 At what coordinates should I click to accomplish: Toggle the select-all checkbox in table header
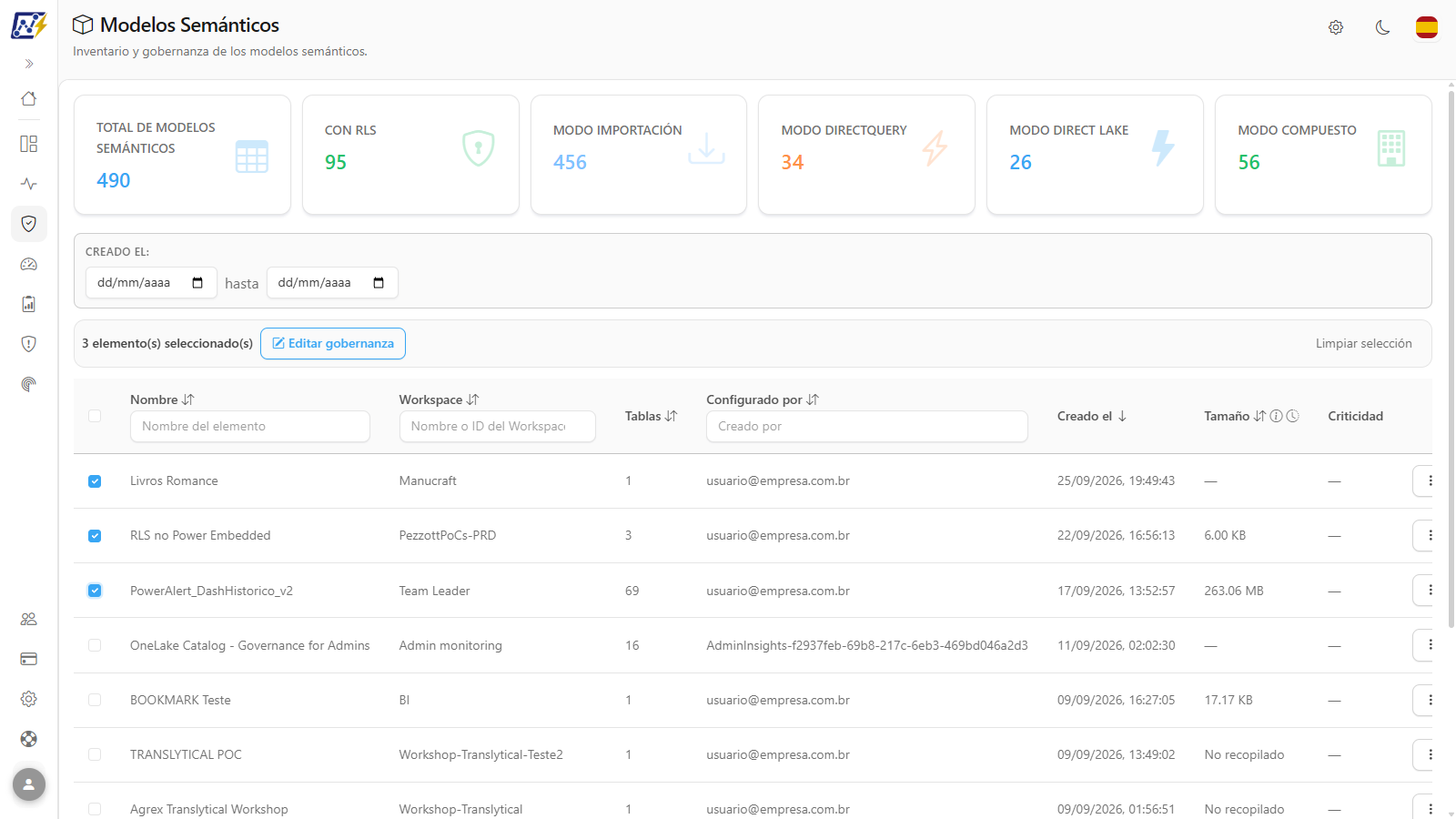pos(95,416)
